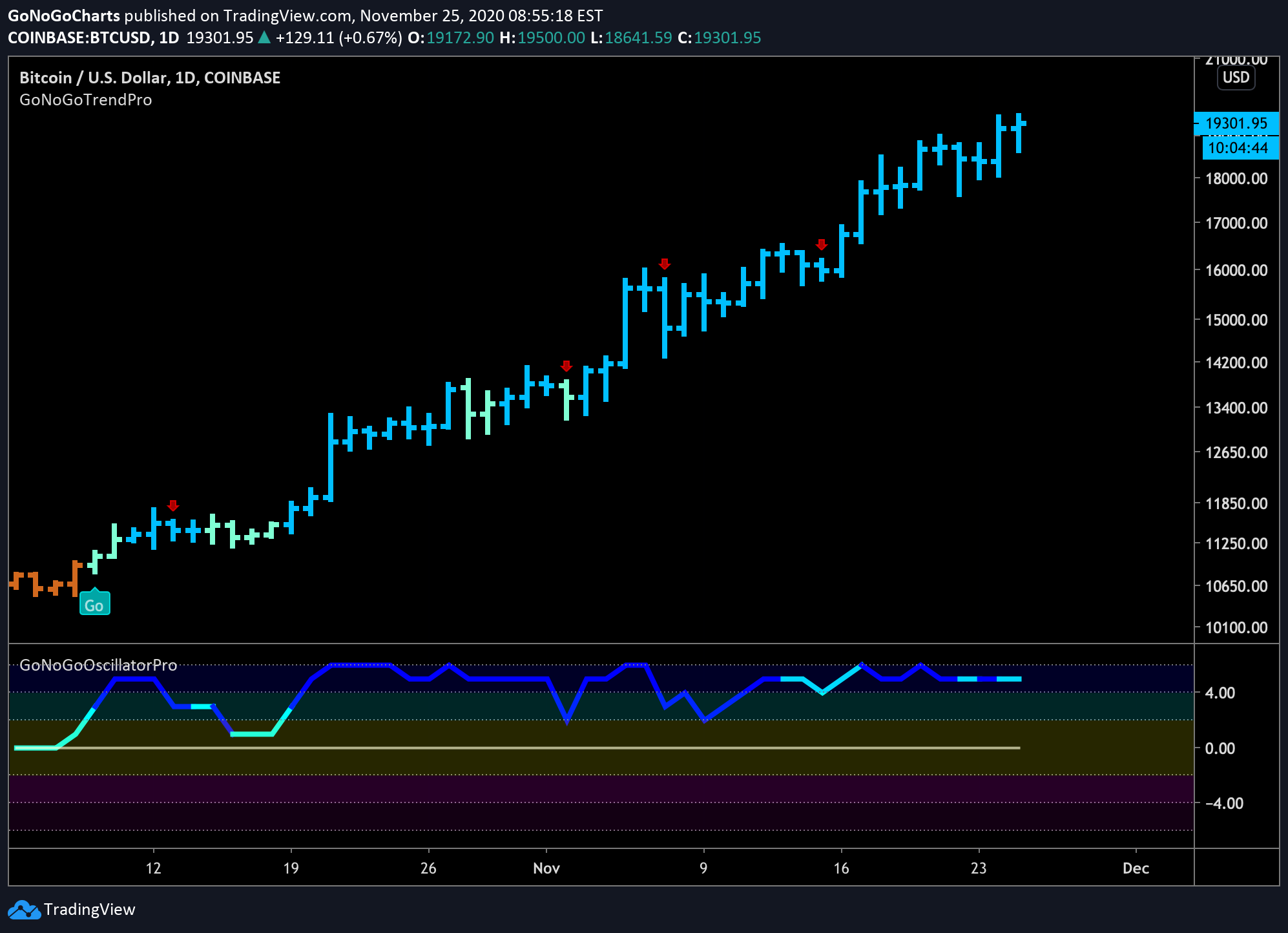1288x933 pixels.
Task: Click the oscillator −4.00 axis label
Action: [x=1224, y=803]
